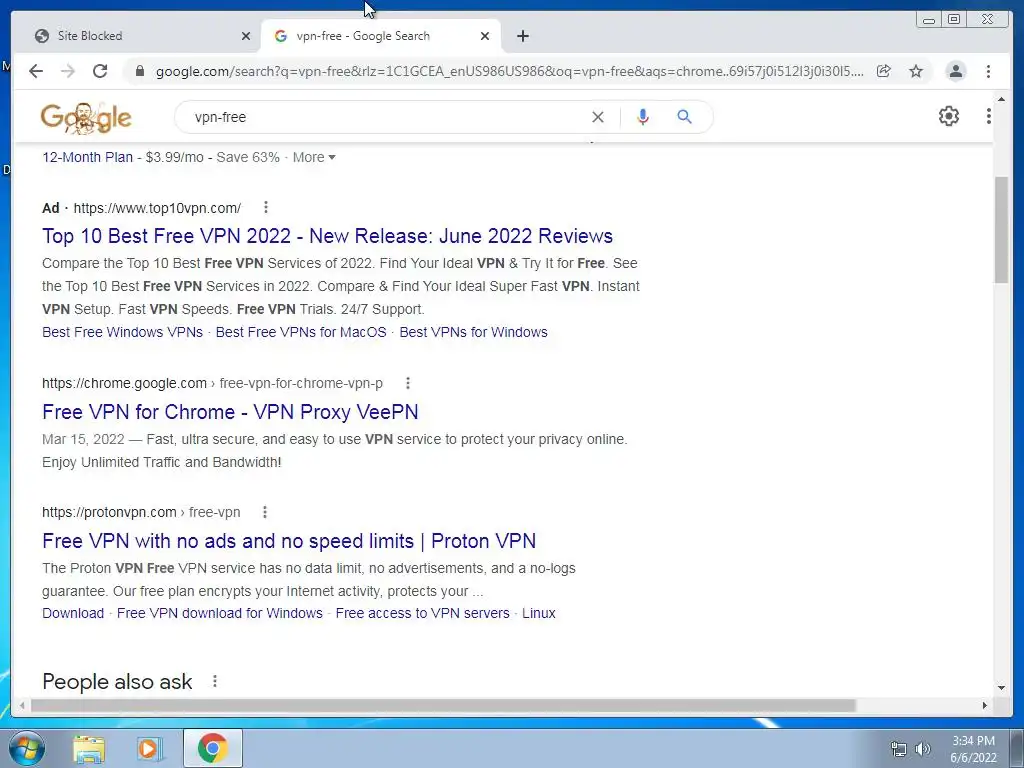Screen dimensions: 1024x768
Task: Open the Chrome three-dot menu
Action: coord(988,71)
